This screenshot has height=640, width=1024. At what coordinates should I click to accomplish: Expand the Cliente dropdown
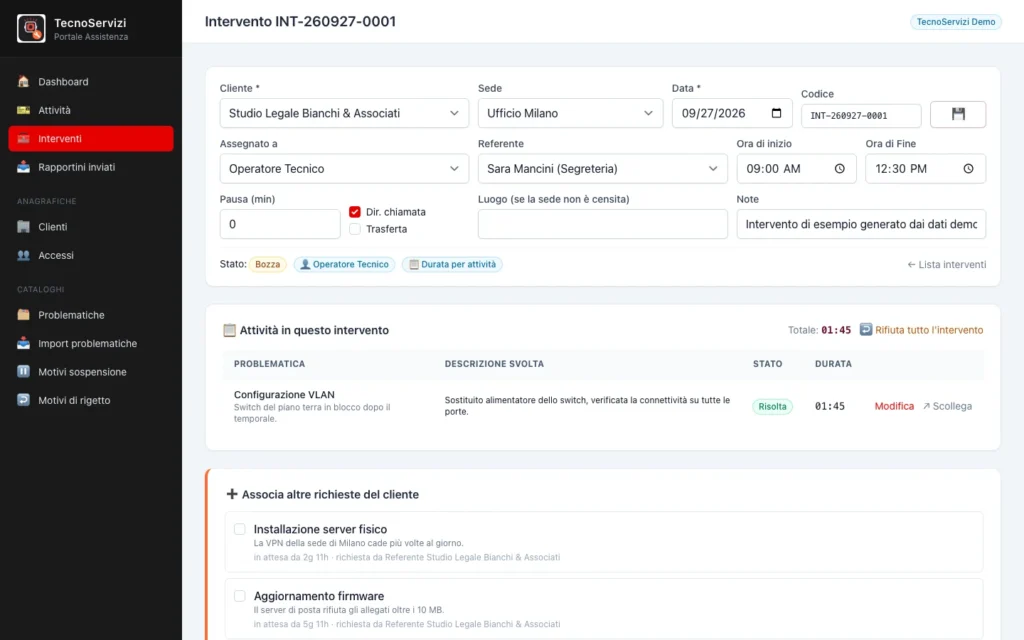tap(344, 113)
